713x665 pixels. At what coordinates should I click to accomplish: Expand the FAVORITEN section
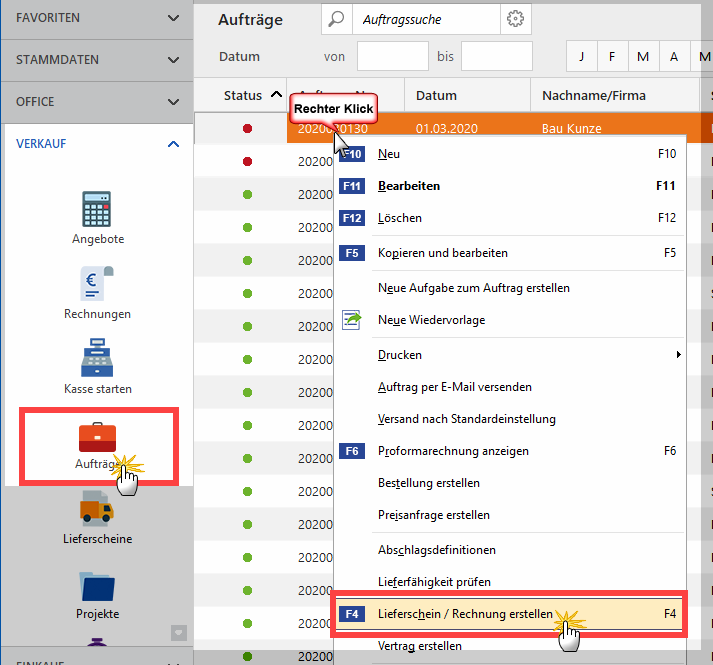[x=97, y=18]
